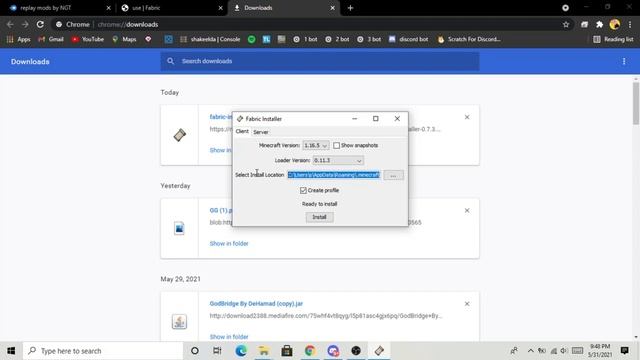This screenshot has width=640, height=360.
Task: Click the Install button in Fabric Installer
Action: coord(319,217)
